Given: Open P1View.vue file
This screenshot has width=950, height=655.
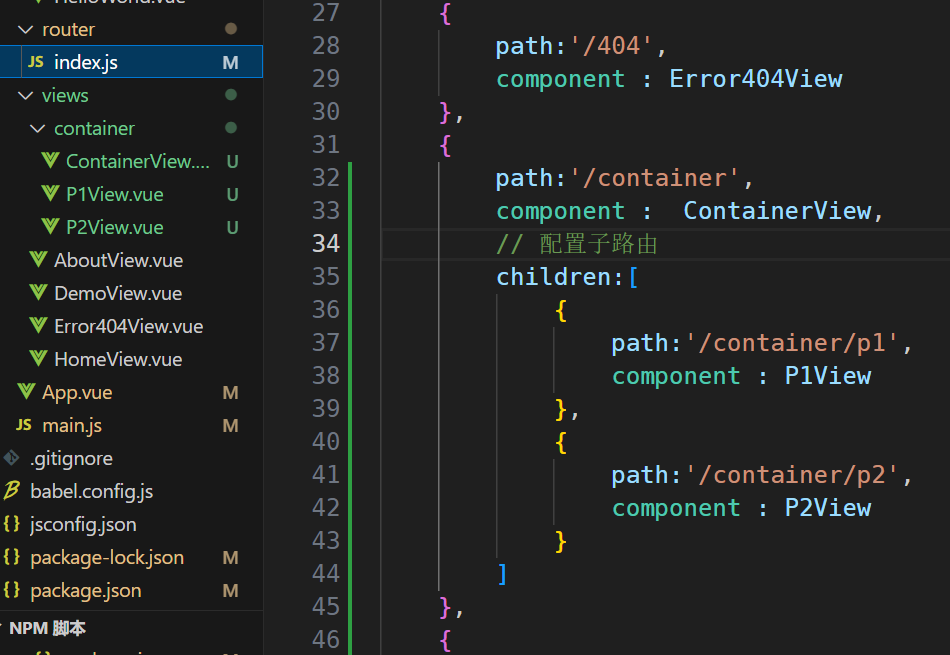Looking at the screenshot, I should pos(115,195).
